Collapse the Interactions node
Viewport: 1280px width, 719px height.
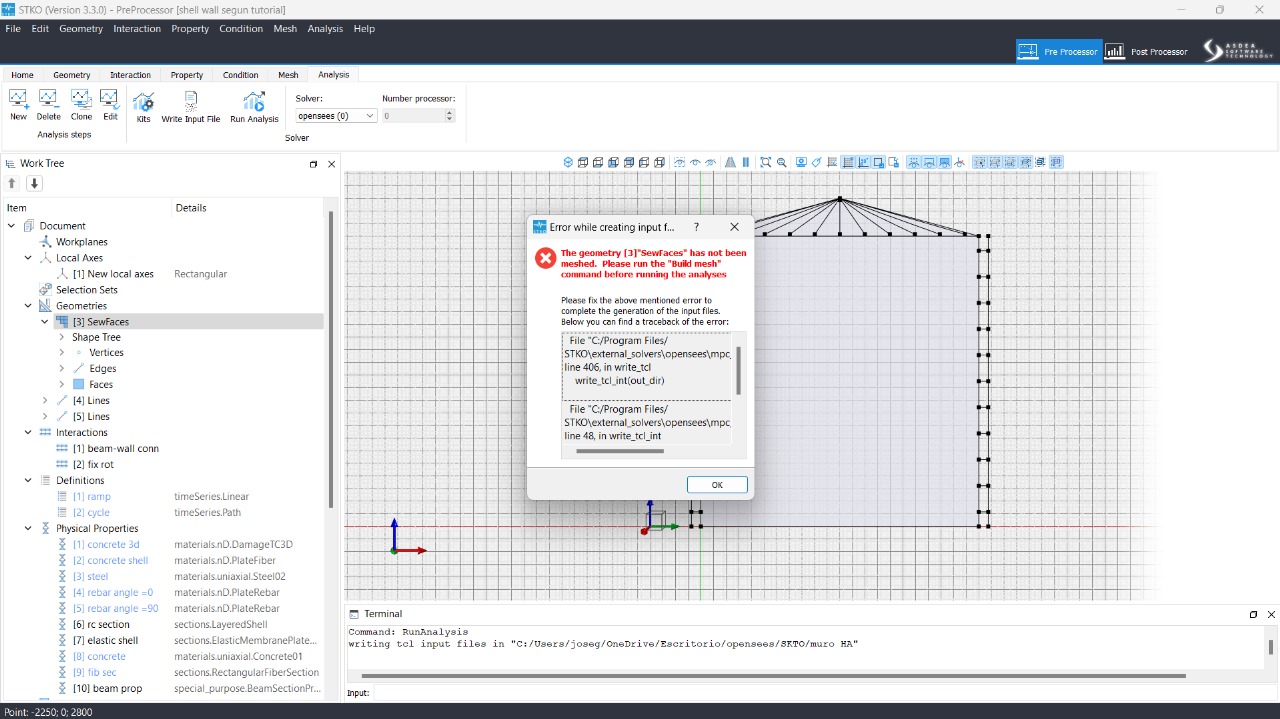(x=29, y=433)
